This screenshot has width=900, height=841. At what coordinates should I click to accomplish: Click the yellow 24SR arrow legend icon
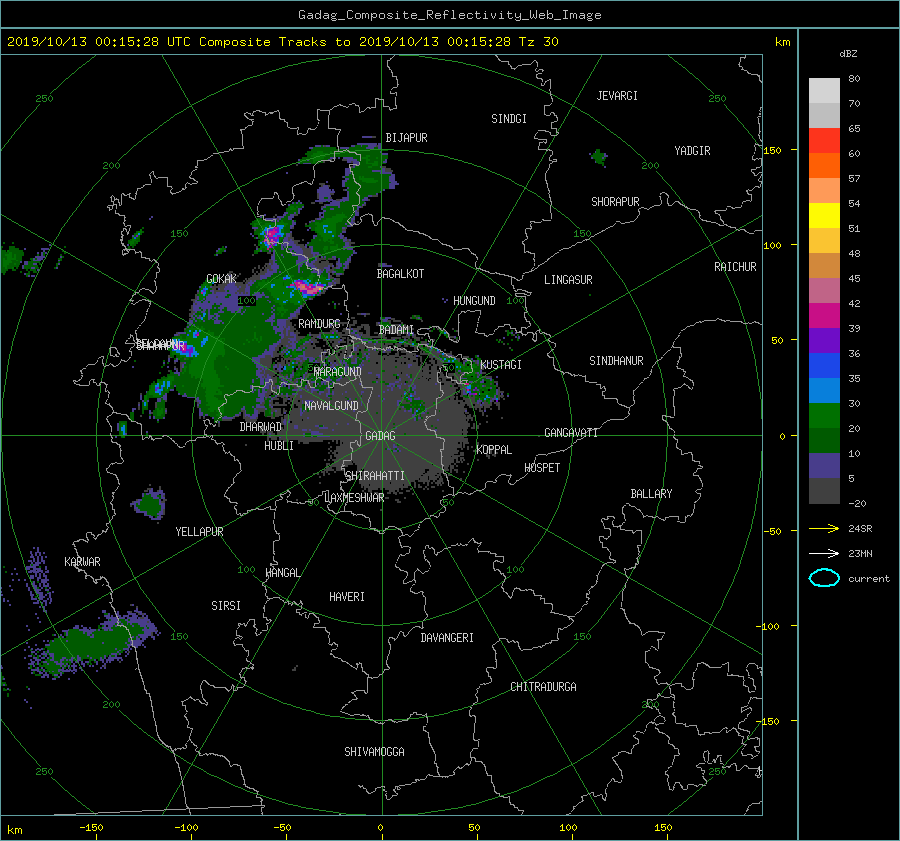coord(824,528)
